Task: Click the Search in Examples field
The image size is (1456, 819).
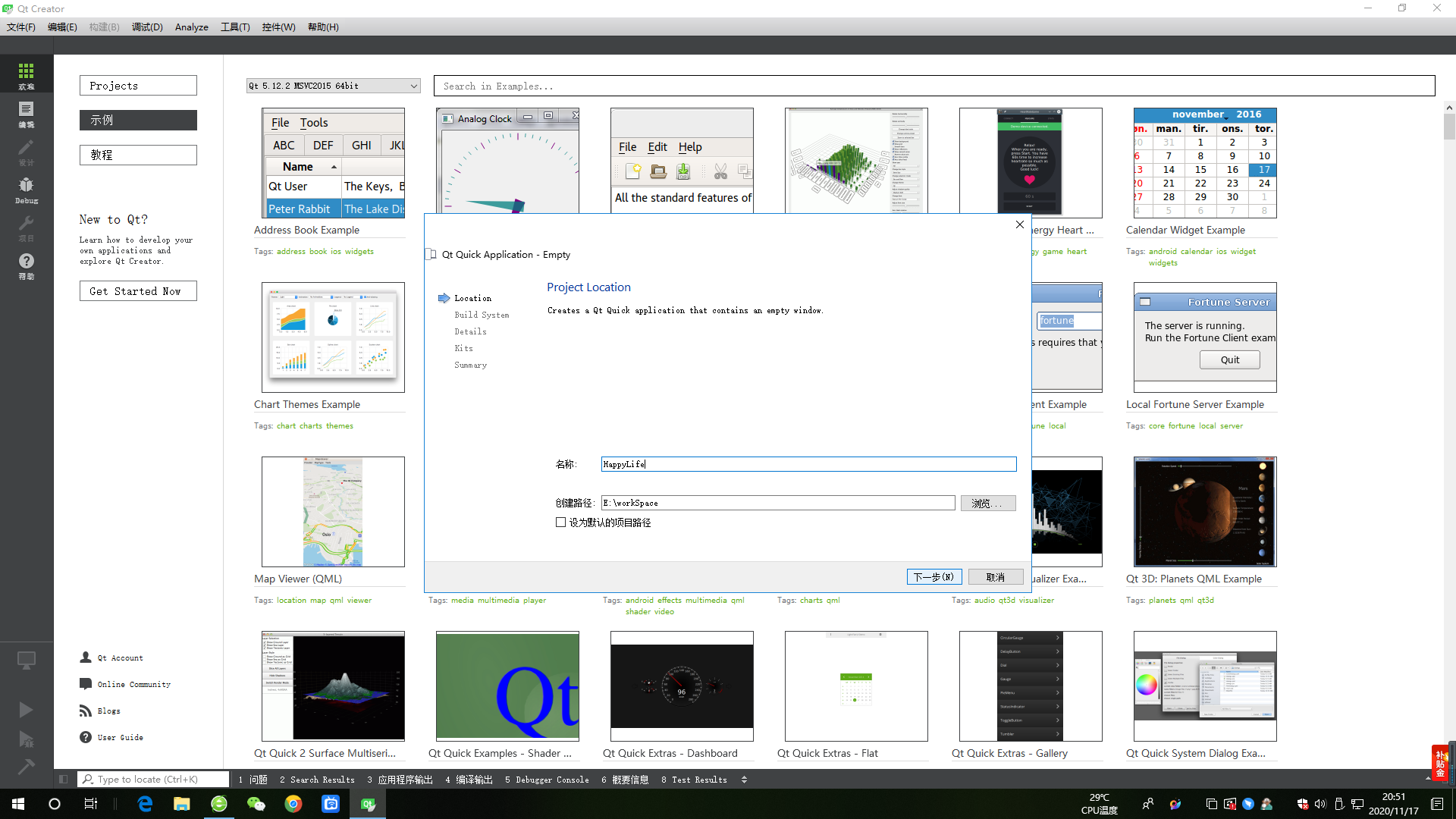Action: coord(934,86)
